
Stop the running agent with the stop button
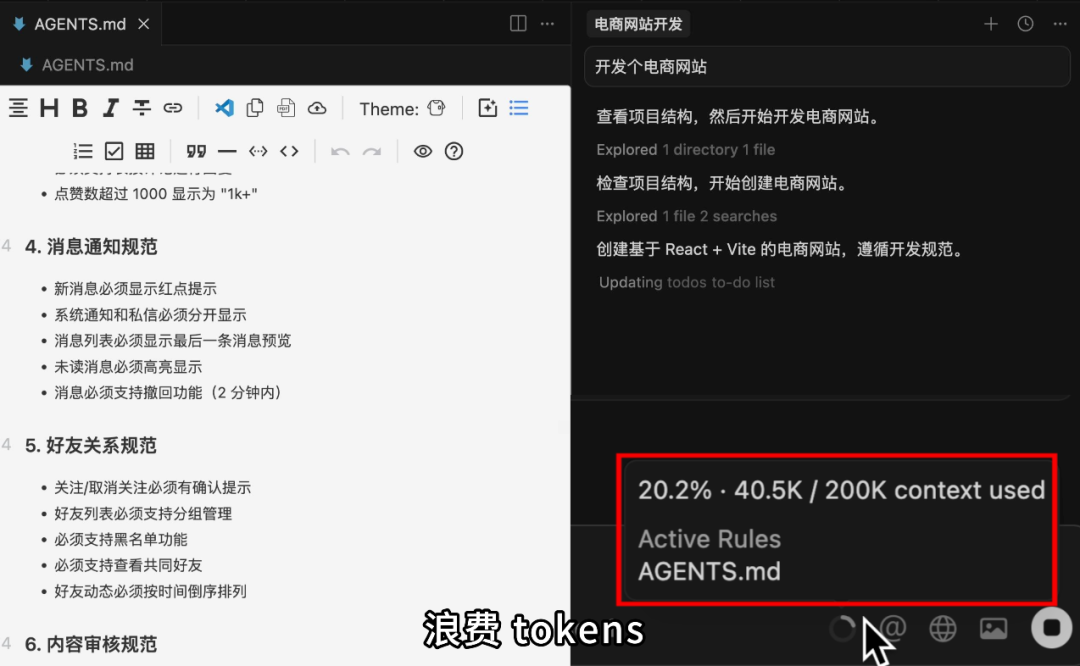click(1051, 628)
